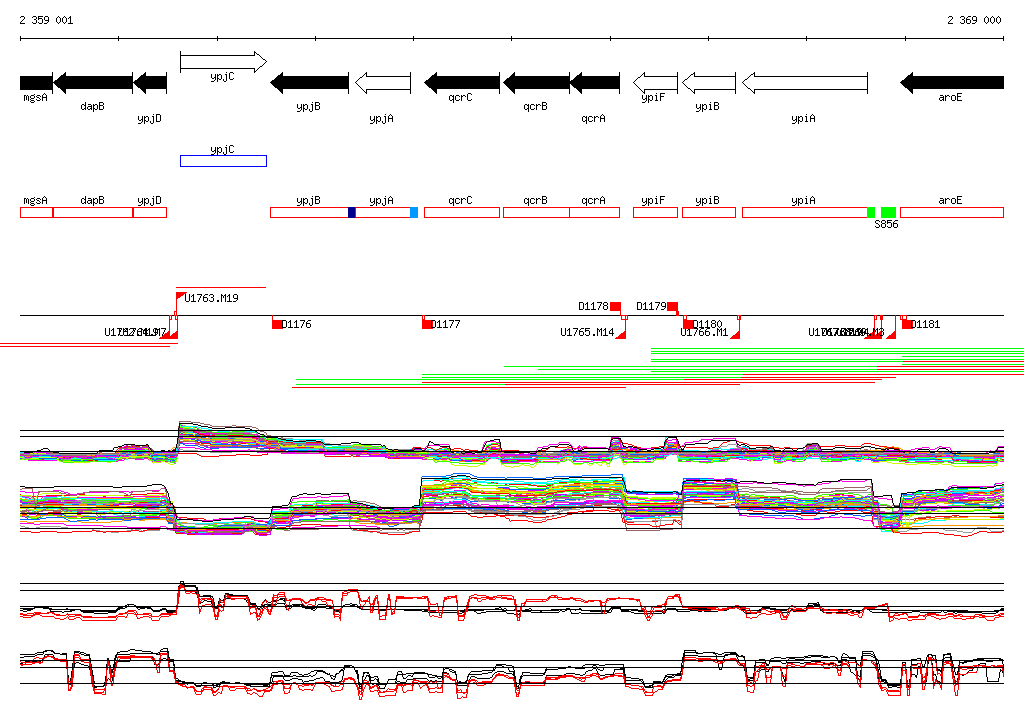
Task: Select the red dapB annotation box
Action: coord(93,212)
